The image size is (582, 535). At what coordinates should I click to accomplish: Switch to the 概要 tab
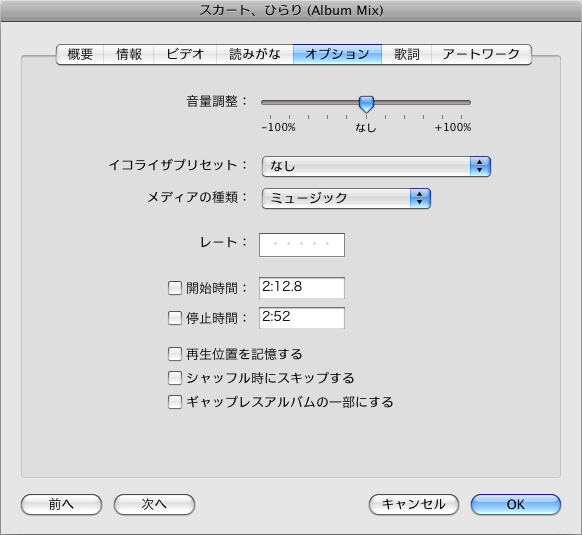[80, 55]
